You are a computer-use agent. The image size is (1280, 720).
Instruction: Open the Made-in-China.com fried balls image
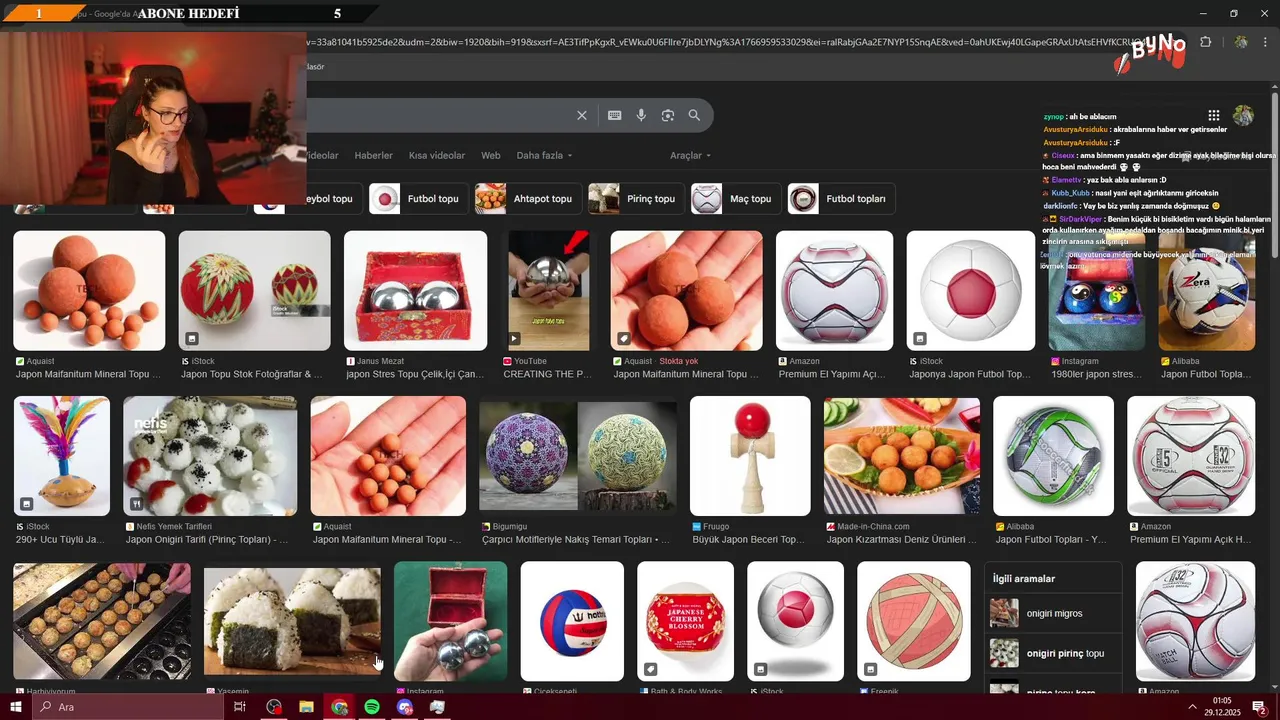(x=902, y=456)
